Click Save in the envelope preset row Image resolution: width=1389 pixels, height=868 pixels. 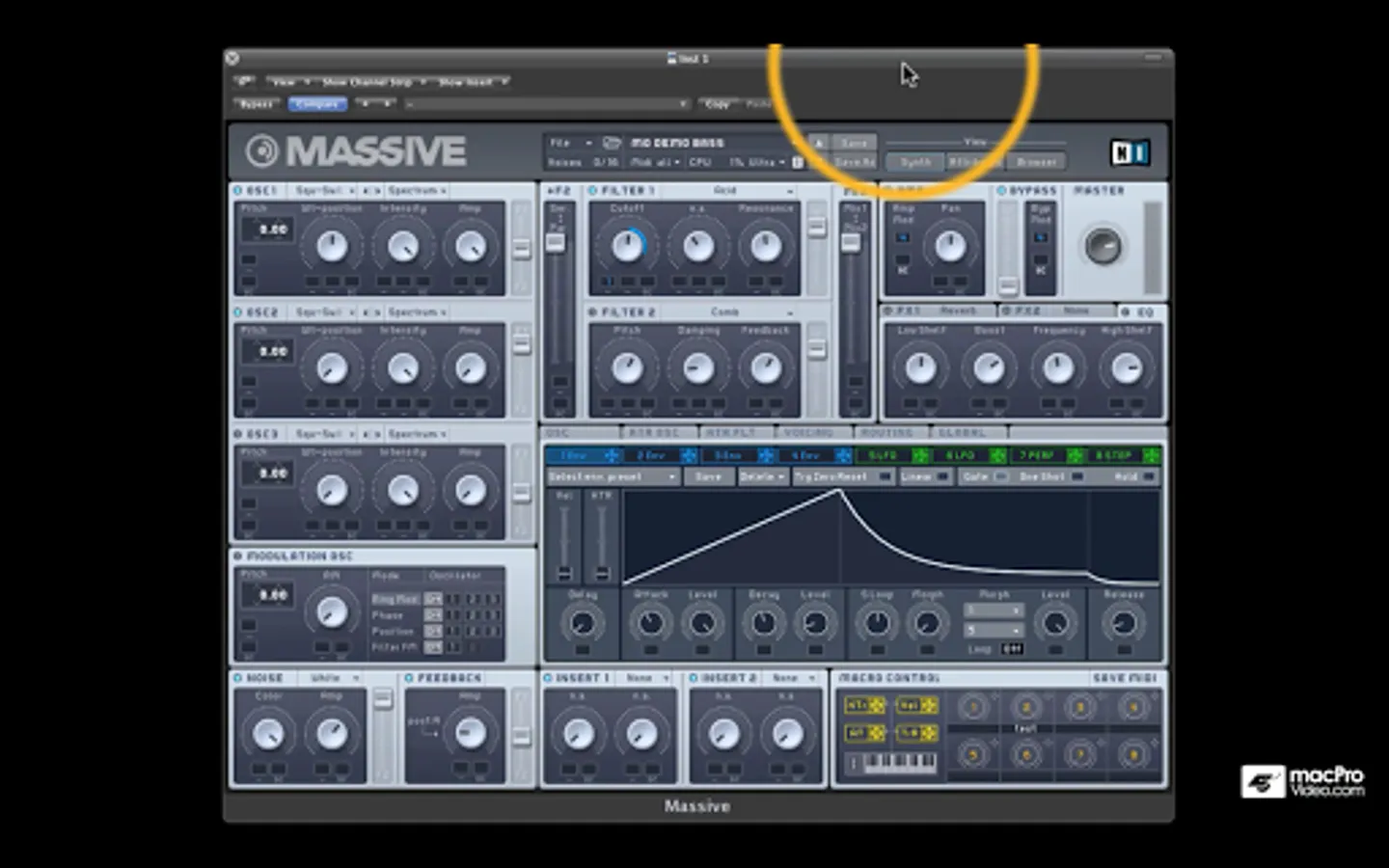click(x=709, y=476)
